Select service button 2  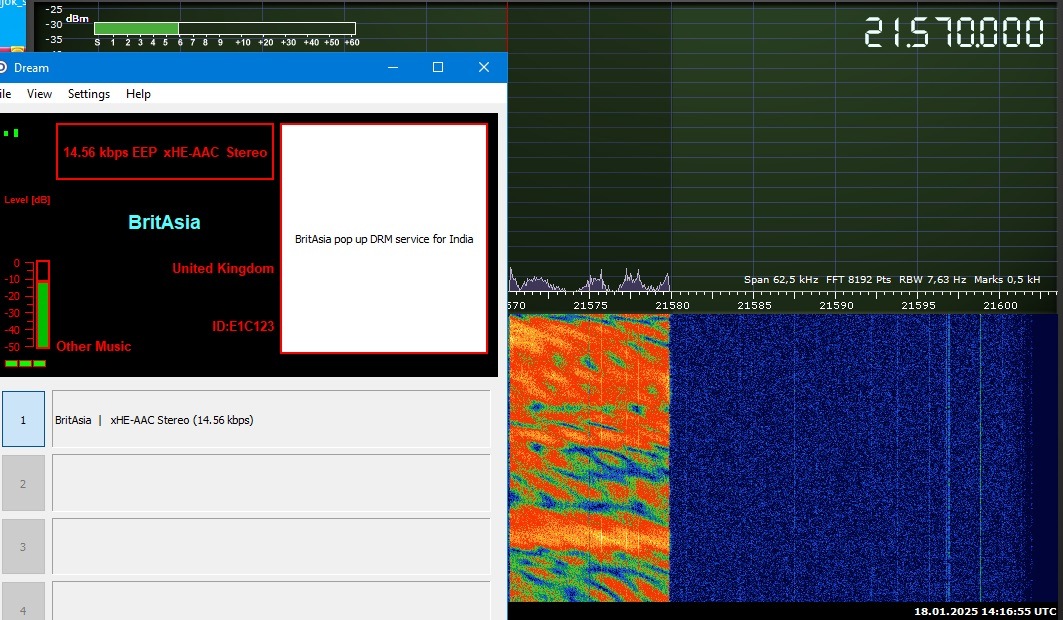coord(23,483)
